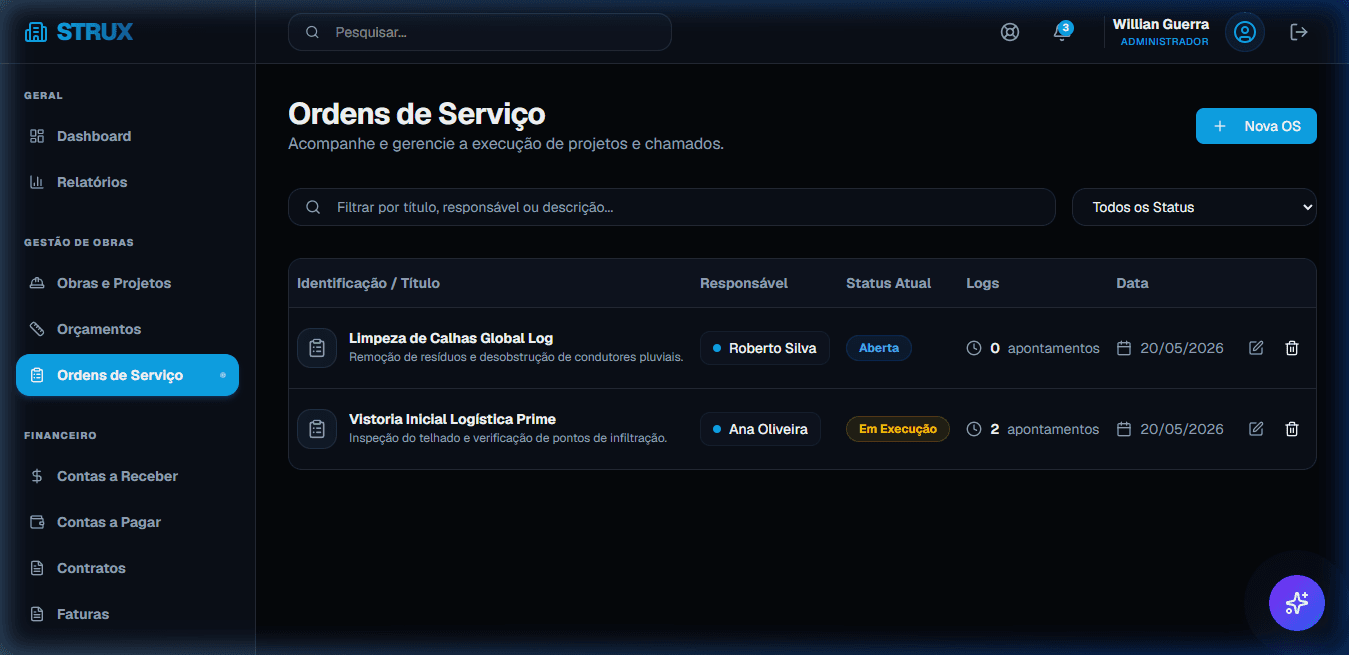
Task: Click magnifier icon in filter field
Action: (x=313, y=207)
